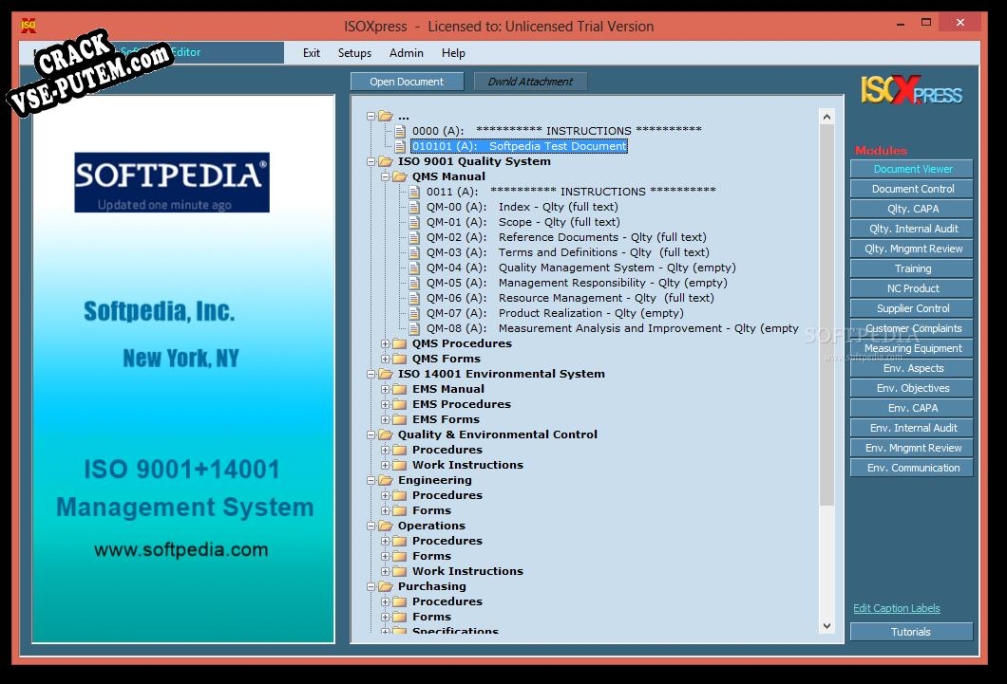
Task: Open the Exit menu
Action: tap(311, 53)
